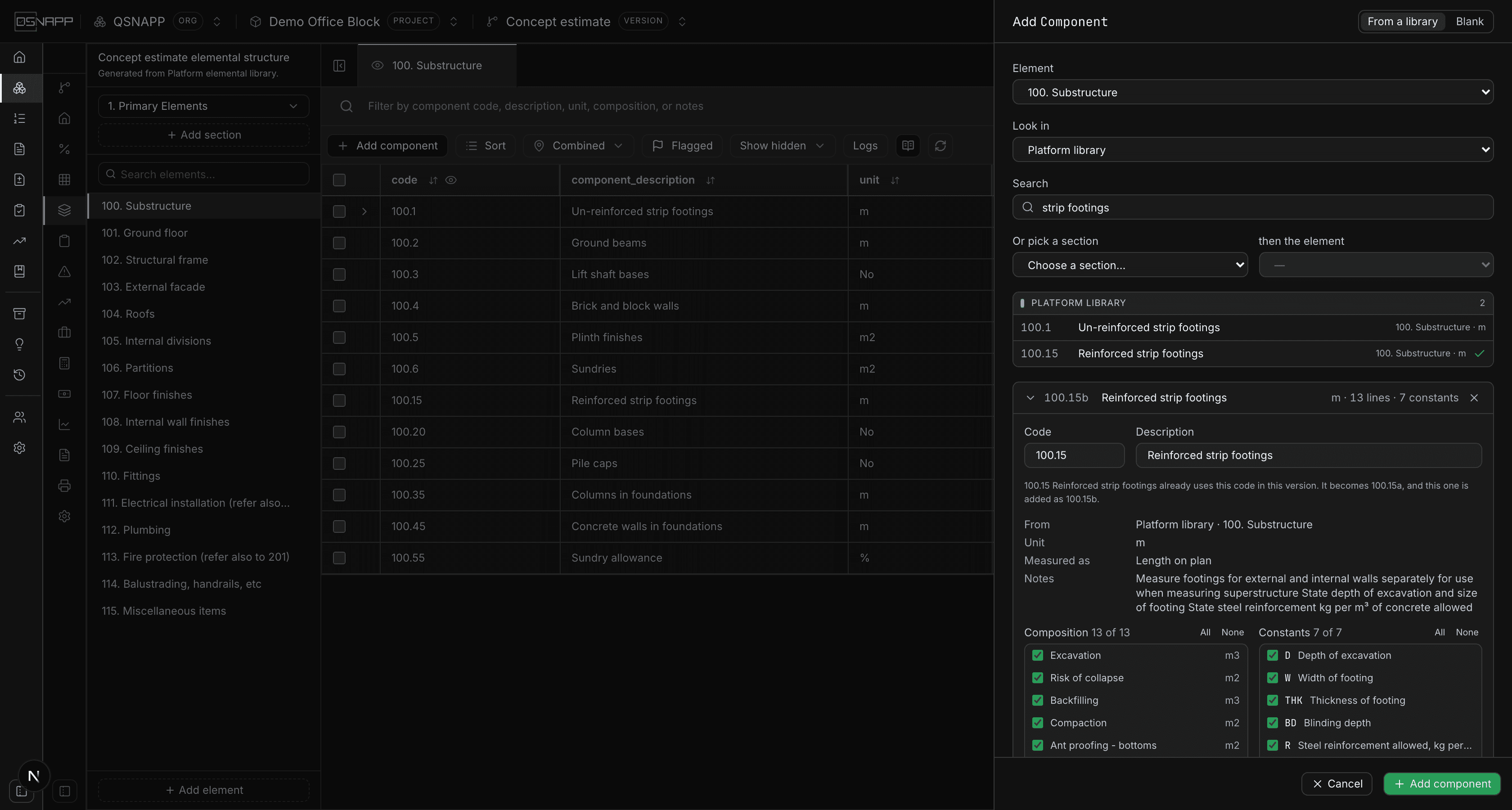Viewport: 1512px width, 810px height.
Task: Uncheck the Backfilling composition checkbox
Action: click(x=1038, y=700)
